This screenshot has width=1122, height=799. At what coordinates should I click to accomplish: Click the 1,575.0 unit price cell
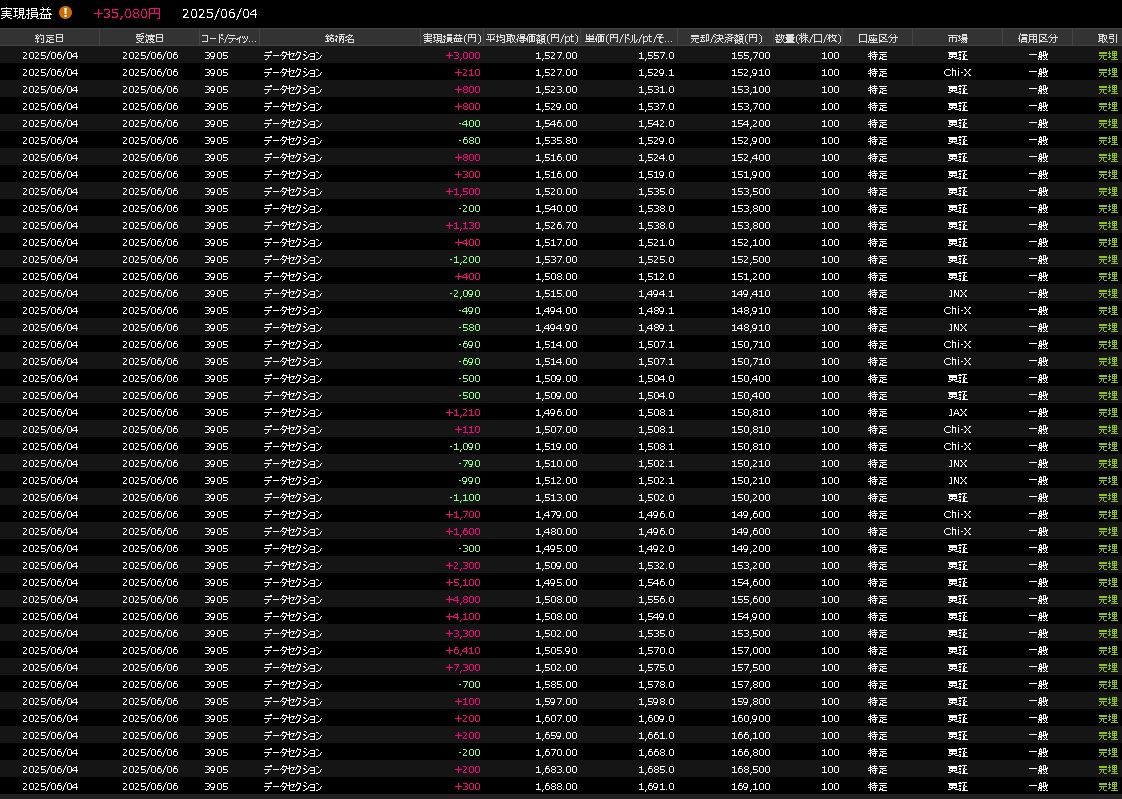click(655, 667)
